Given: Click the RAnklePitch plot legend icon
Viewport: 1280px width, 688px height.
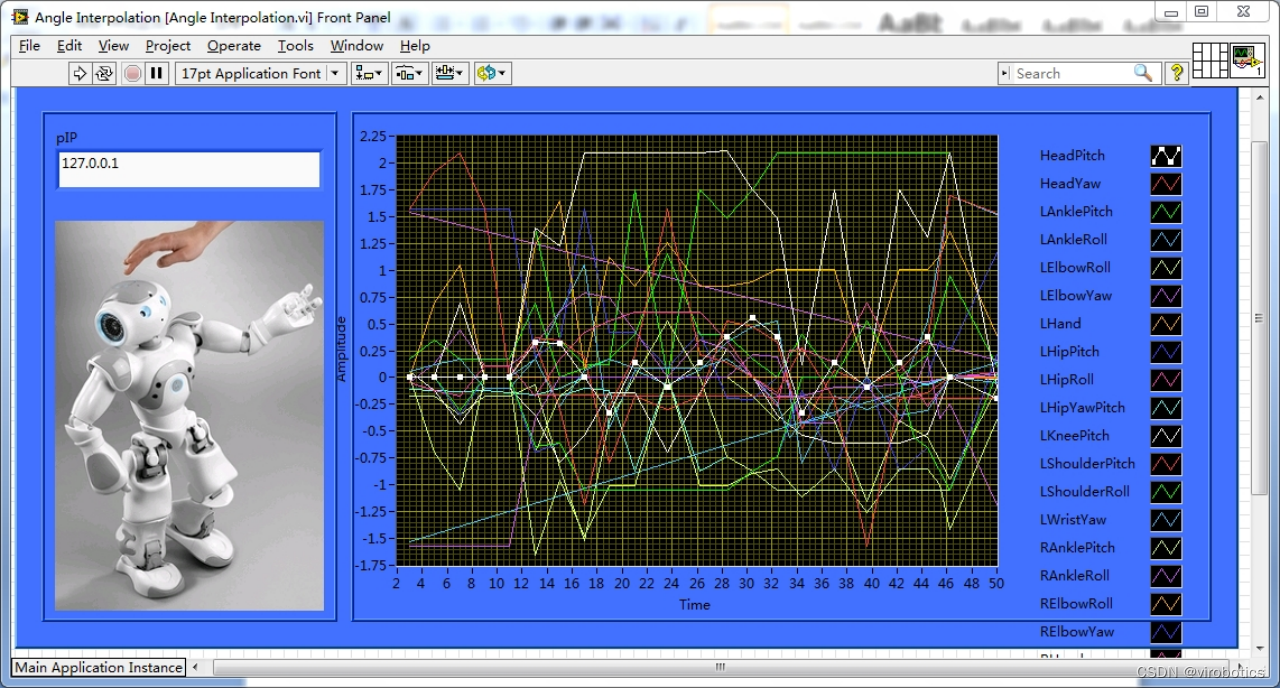Looking at the screenshot, I should click(x=1165, y=548).
